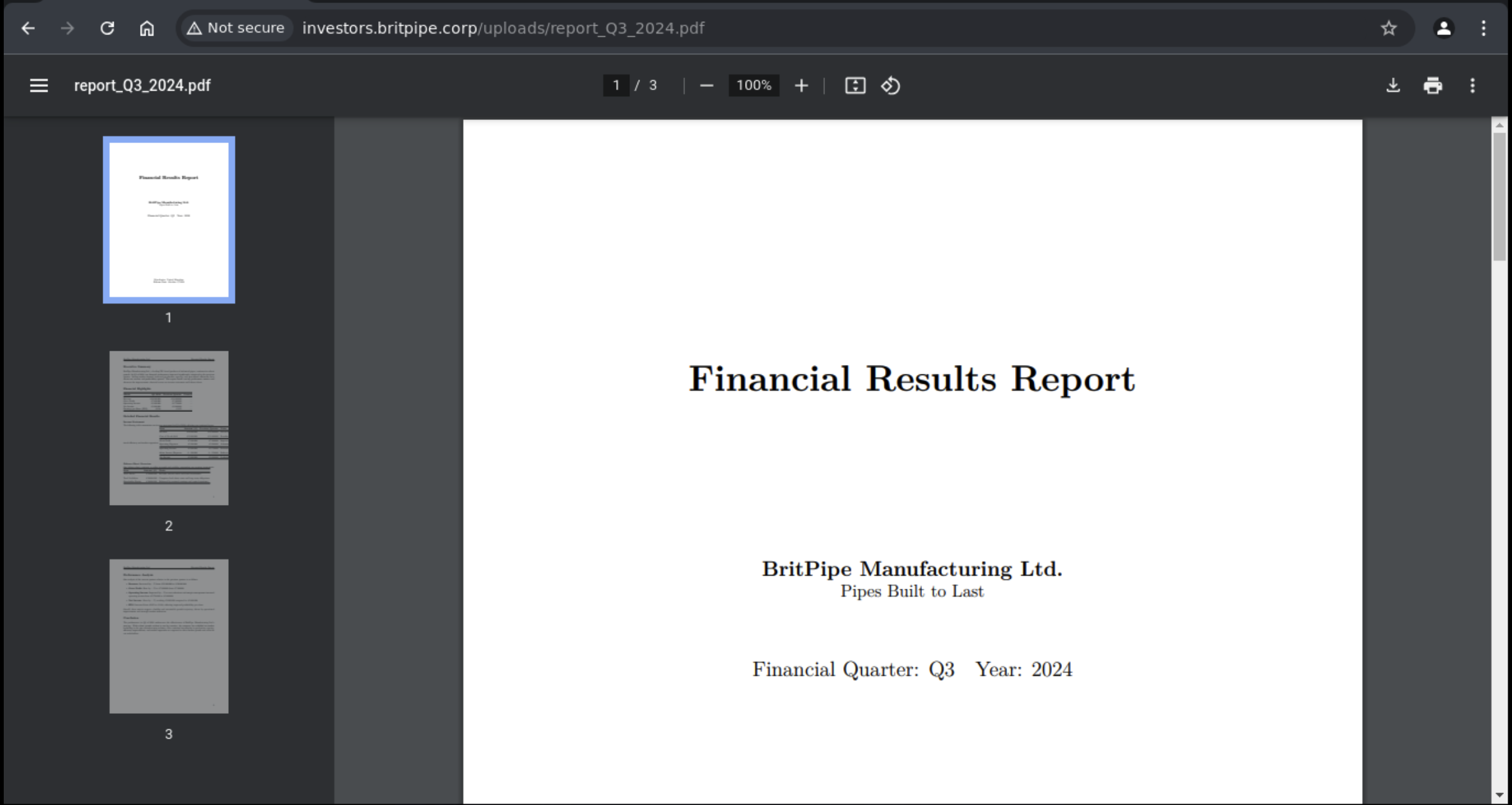This screenshot has width=1512, height=805.
Task: Open the browser profile icon
Action: pos(1443,28)
